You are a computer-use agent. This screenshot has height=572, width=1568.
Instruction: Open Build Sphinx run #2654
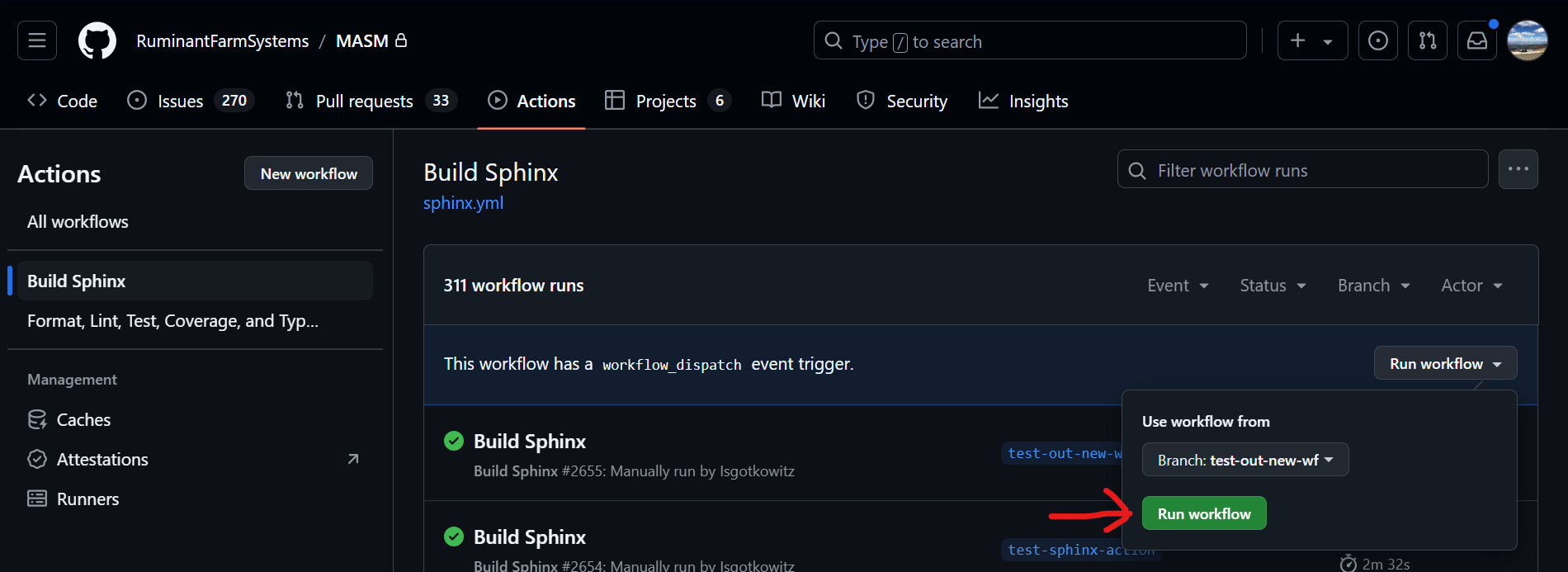[530, 537]
